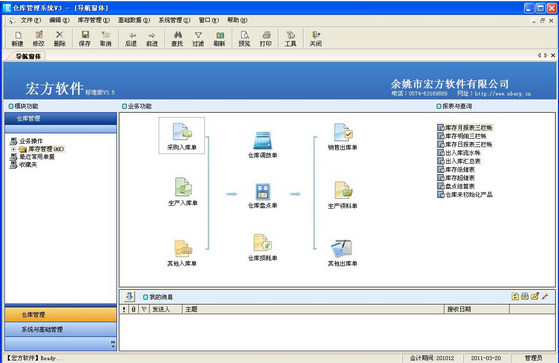The image size is (559, 363).
Task: Select the 最近常用单据 tree item
Action: point(32,157)
